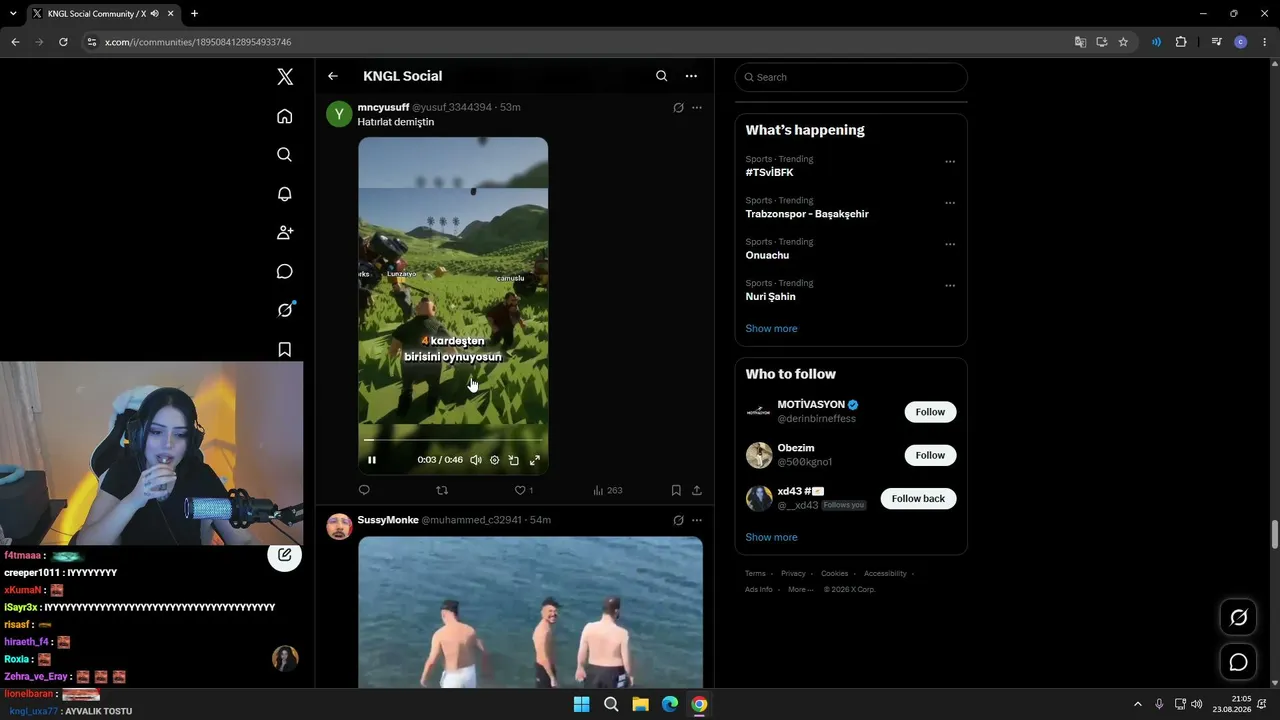
Task: Open the Chrome tab search dropdown
Action: coord(13,14)
